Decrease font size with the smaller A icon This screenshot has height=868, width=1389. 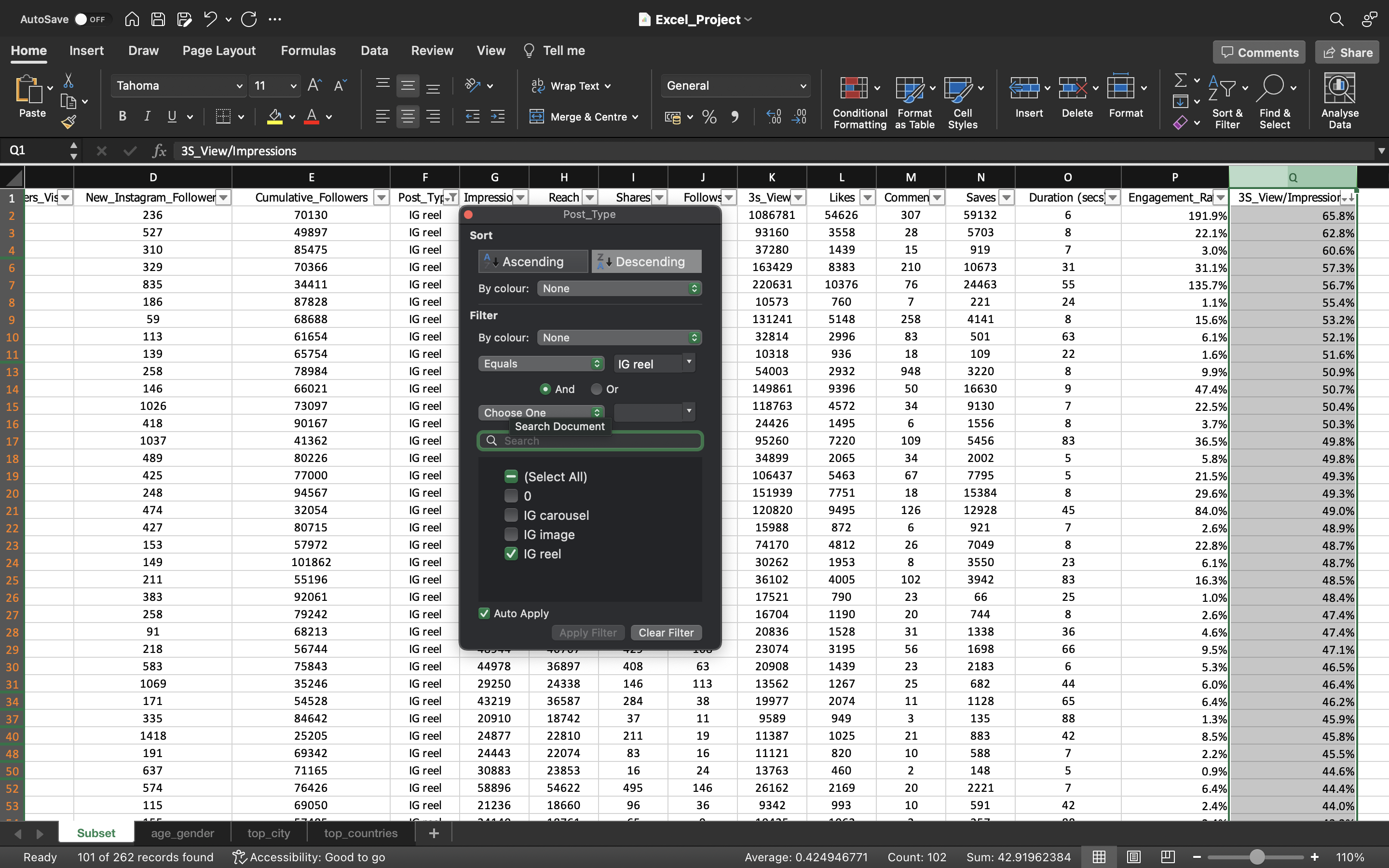(340, 85)
